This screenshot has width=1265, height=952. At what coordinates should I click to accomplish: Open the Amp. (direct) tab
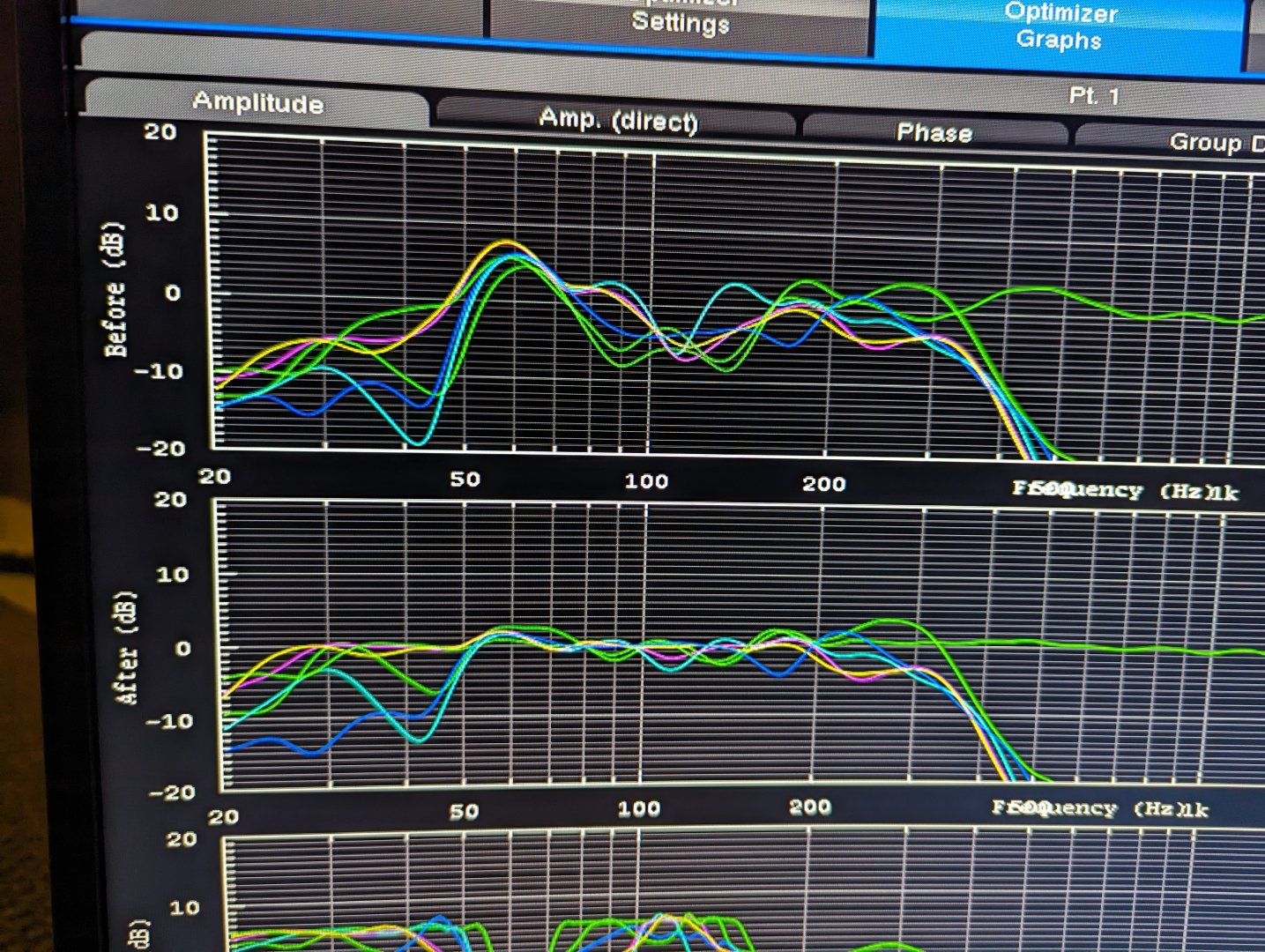(x=618, y=120)
